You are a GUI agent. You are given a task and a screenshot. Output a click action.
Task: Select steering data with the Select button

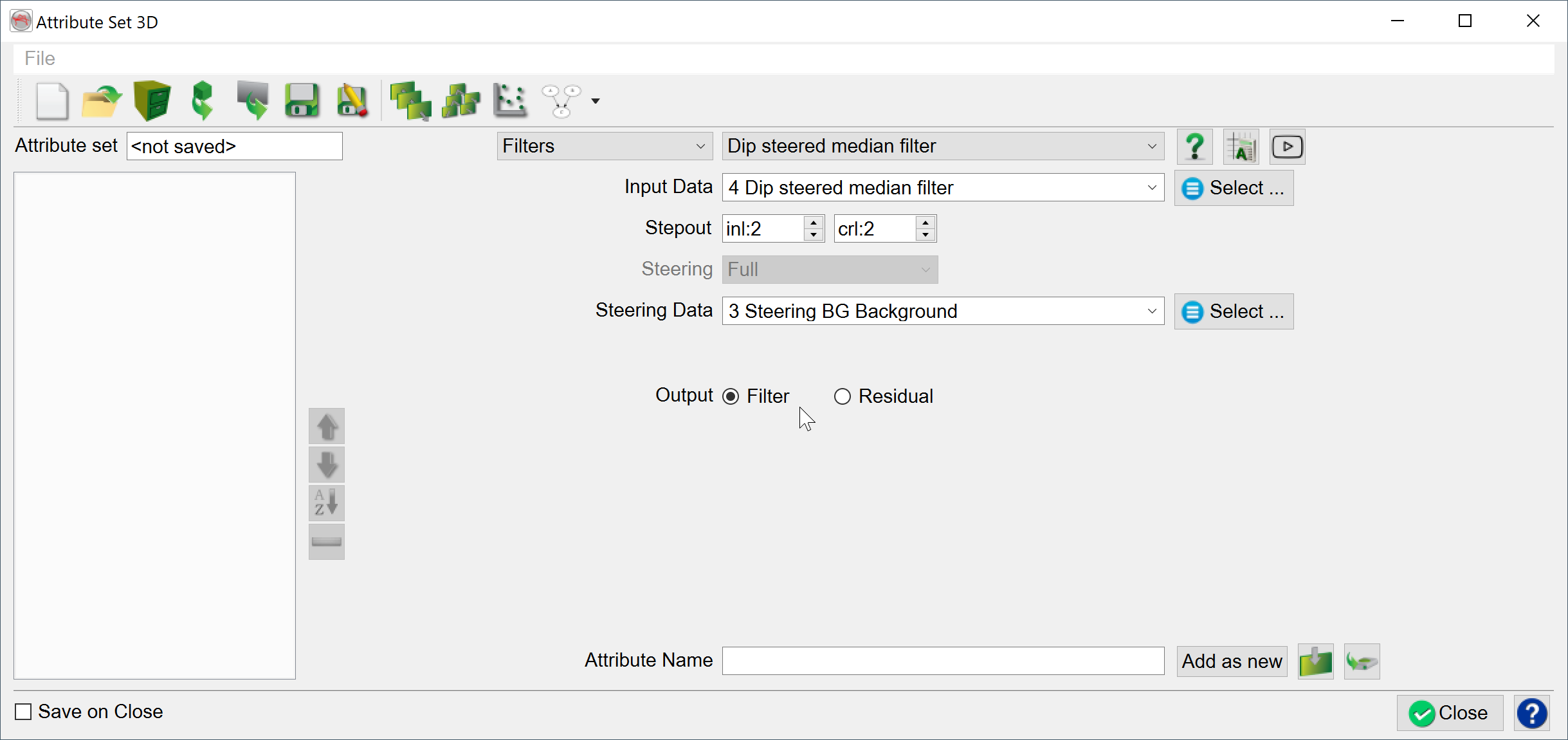[1233, 311]
